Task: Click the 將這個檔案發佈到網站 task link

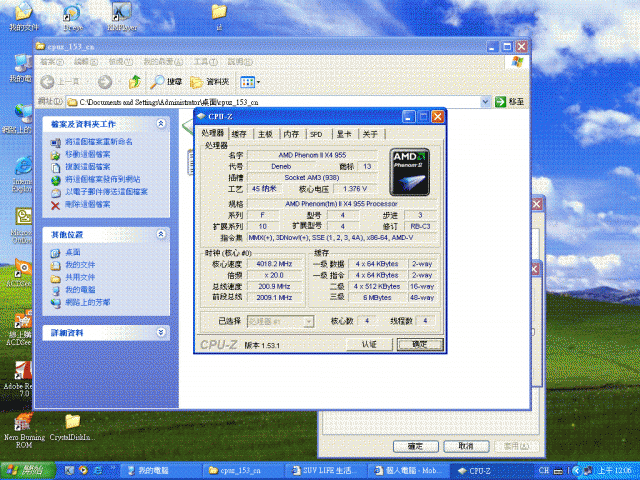Action: (x=103, y=179)
